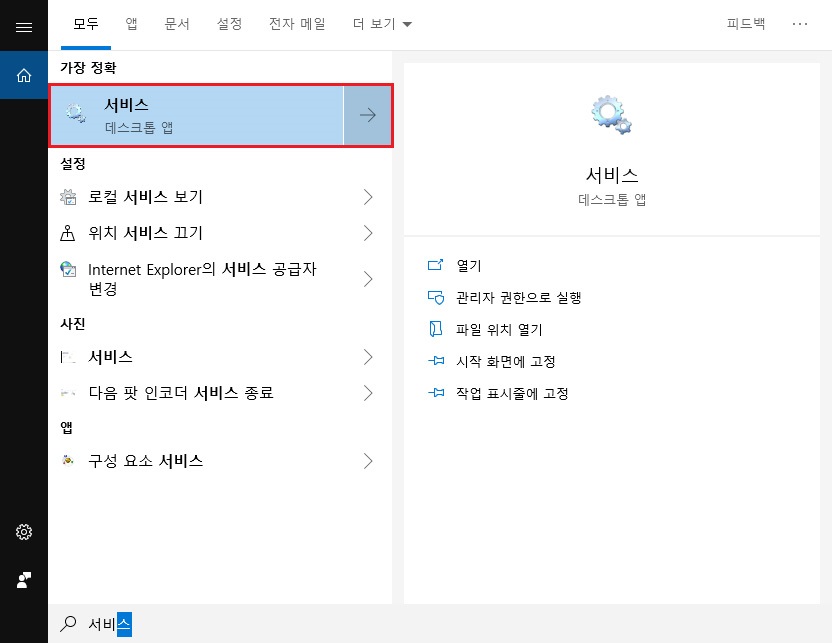The width and height of the screenshot is (832, 643).
Task: Switch to the 문서 tab
Action: pos(177,24)
